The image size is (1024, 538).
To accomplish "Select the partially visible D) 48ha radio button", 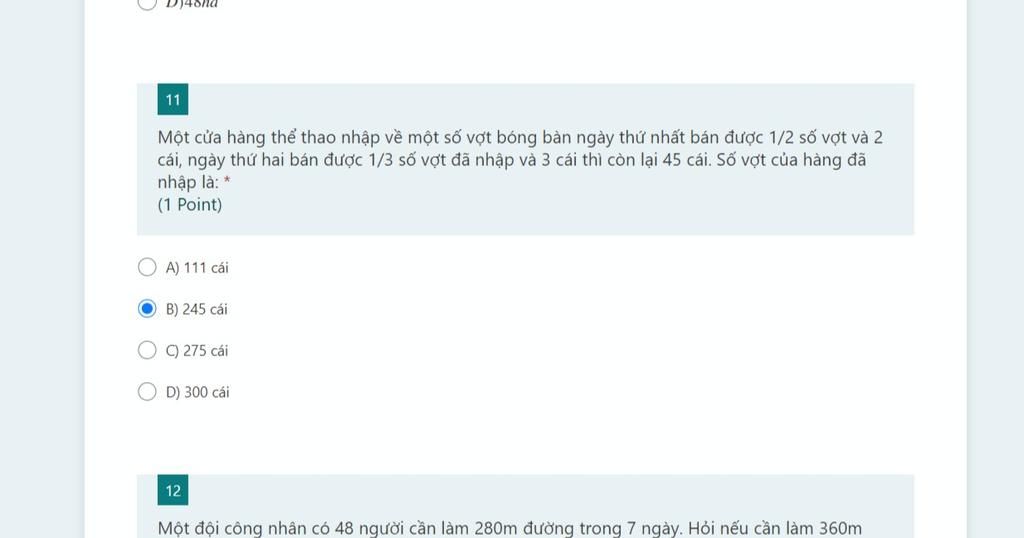I will tap(147, 3).
